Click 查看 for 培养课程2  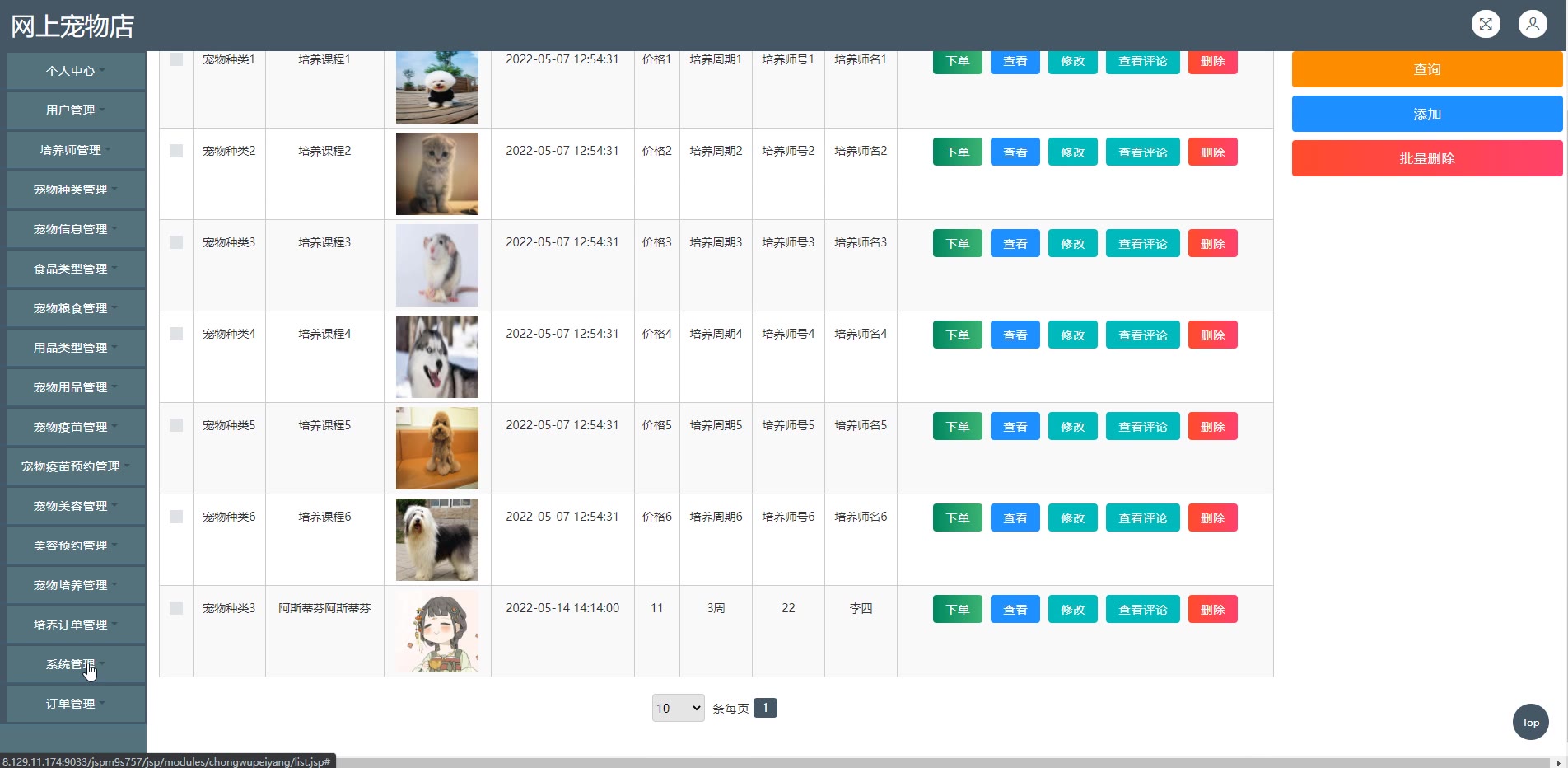pyautogui.click(x=1015, y=152)
